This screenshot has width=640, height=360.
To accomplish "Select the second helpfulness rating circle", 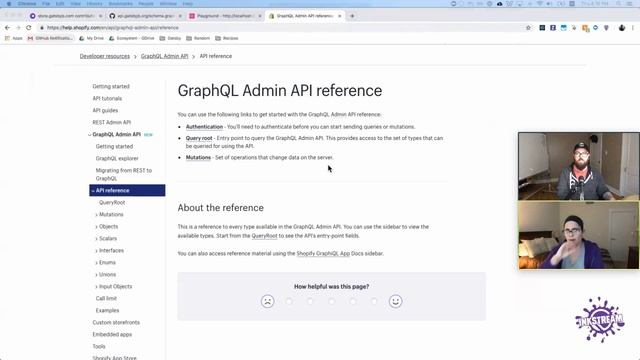I will click(x=289, y=301).
